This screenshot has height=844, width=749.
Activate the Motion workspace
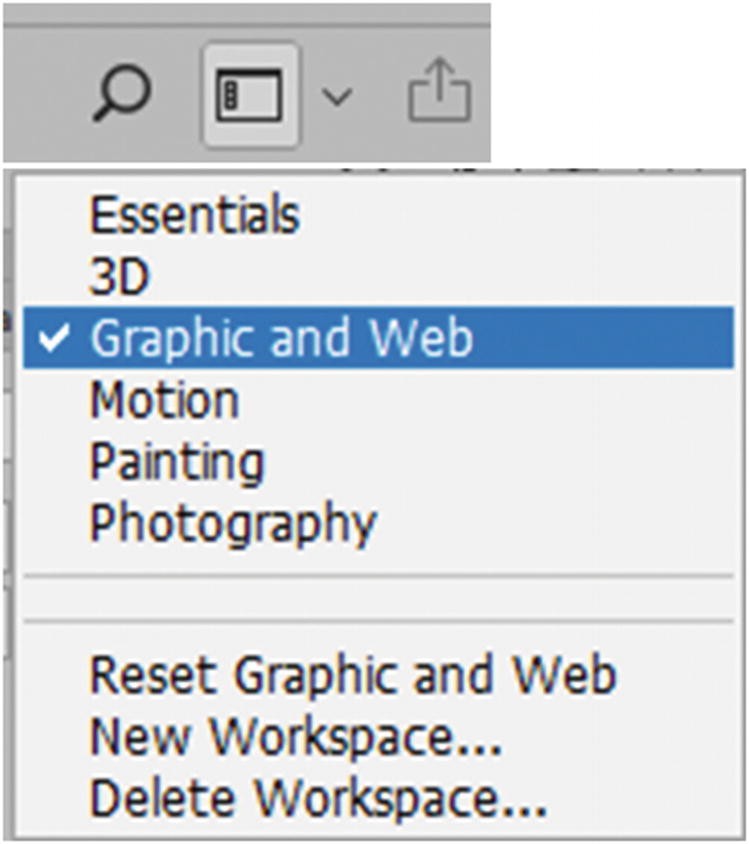point(164,399)
